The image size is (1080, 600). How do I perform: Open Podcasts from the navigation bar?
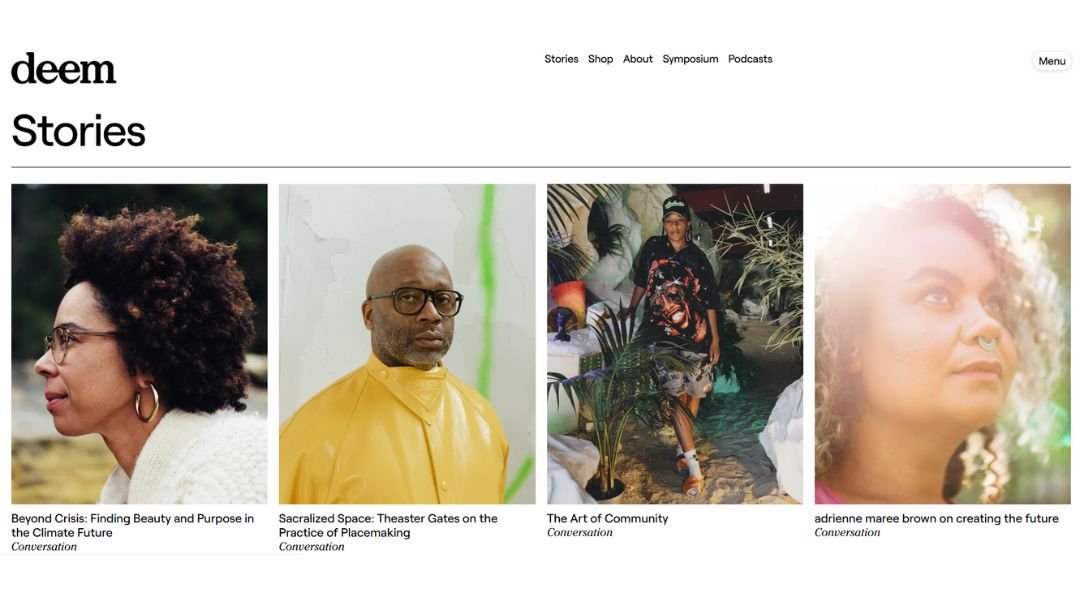tap(750, 59)
